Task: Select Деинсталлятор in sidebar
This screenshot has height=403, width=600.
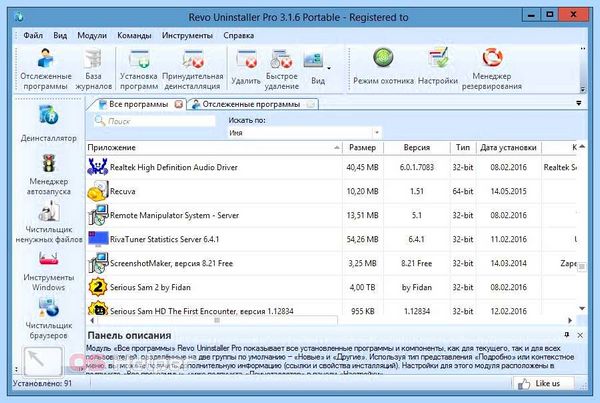Action: pos(49,123)
